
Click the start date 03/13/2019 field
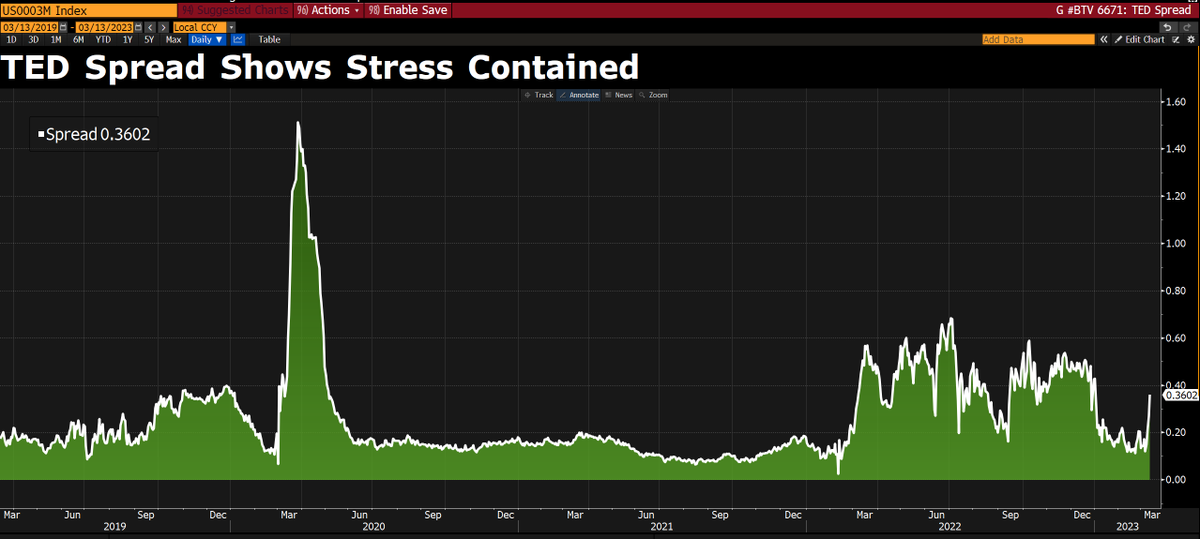tap(30, 27)
